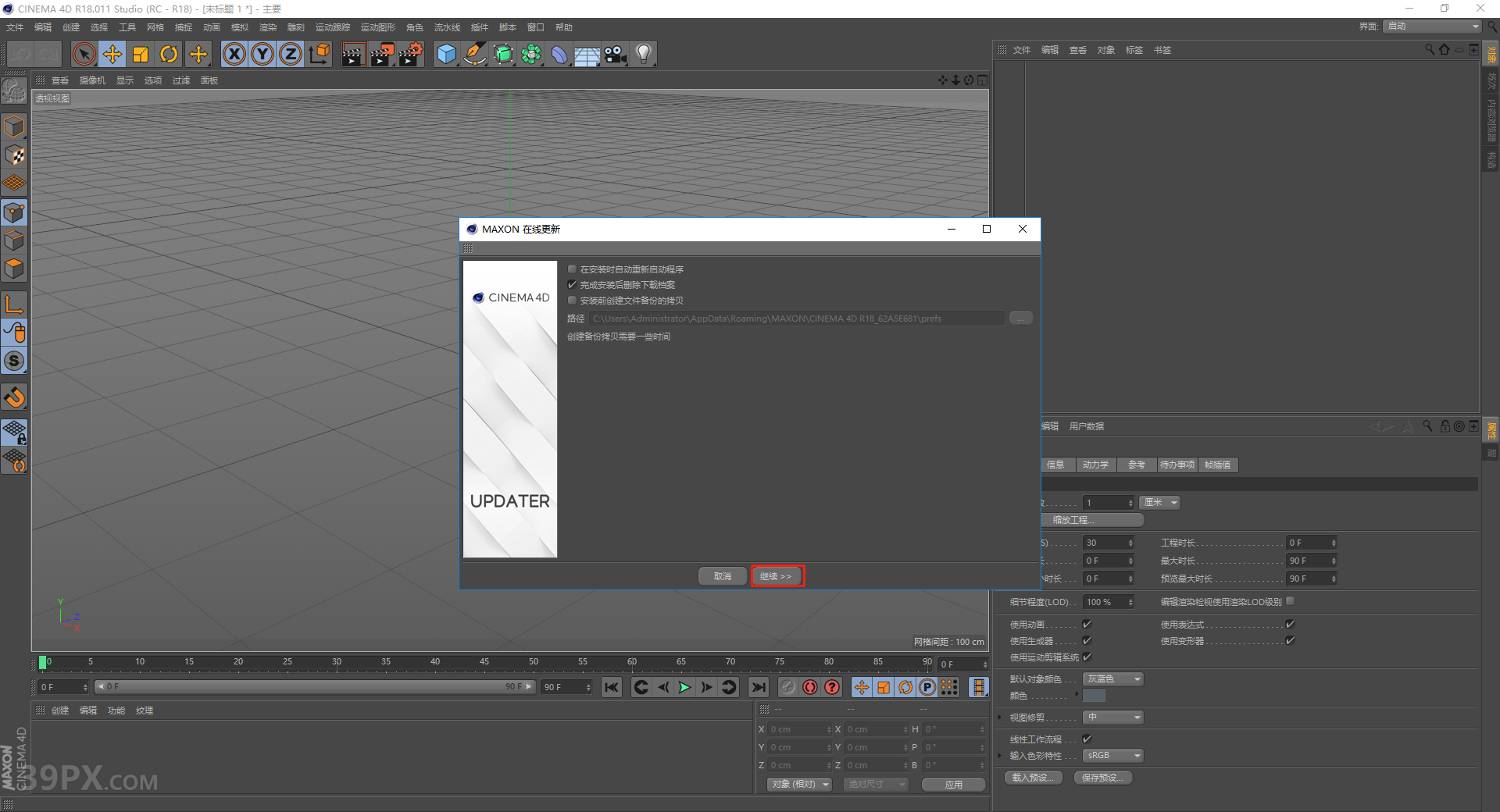
Task: Click the 继续 >> button in the updater
Action: pos(777,575)
